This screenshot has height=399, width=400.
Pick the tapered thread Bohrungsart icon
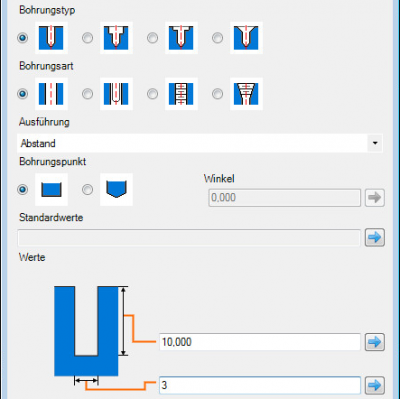pyautogui.click(x=246, y=94)
